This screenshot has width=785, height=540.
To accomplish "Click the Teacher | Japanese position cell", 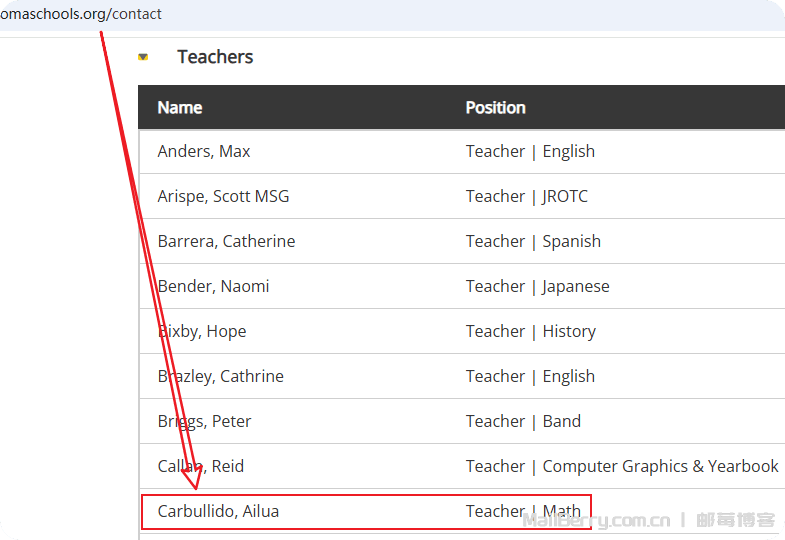I will [x=537, y=286].
